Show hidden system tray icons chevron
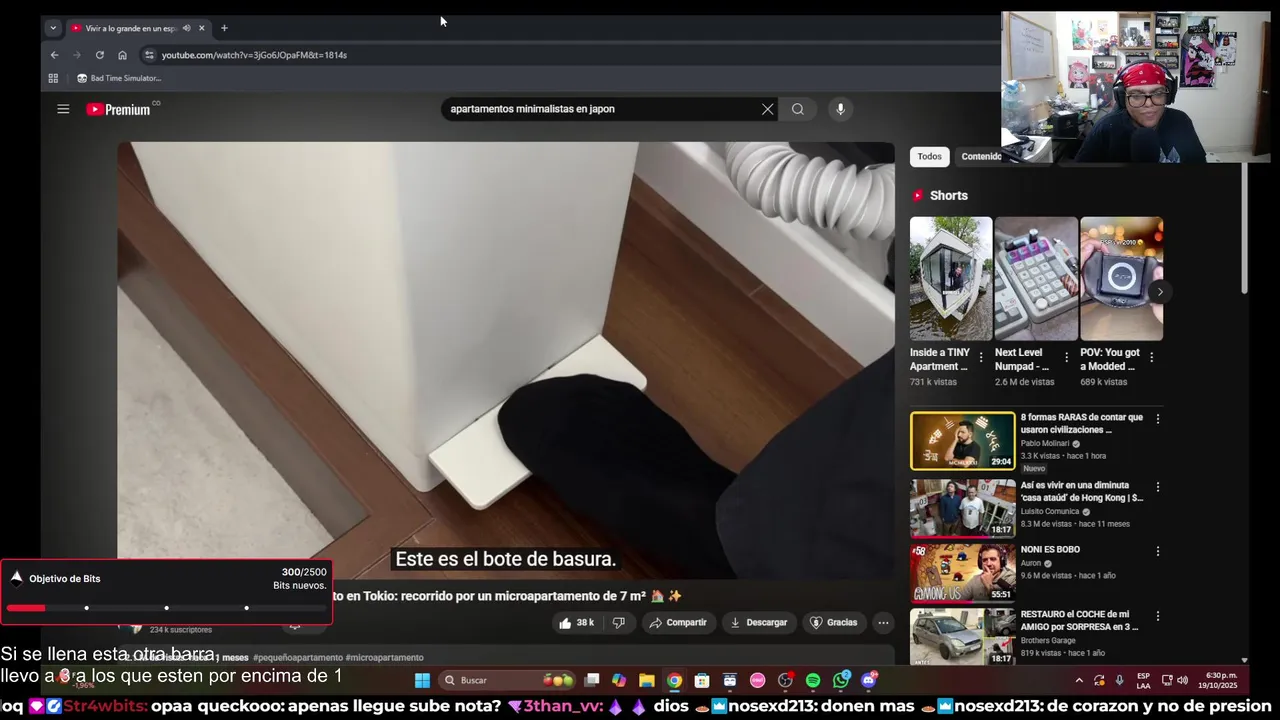This screenshot has width=1280, height=720. [x=1078, y=680]
